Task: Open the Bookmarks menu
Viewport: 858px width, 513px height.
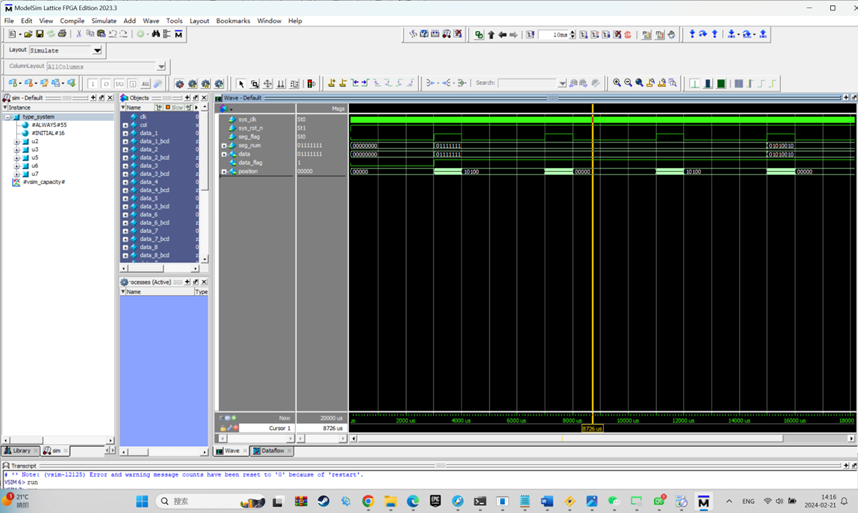Action: click(x=233, y=21)
